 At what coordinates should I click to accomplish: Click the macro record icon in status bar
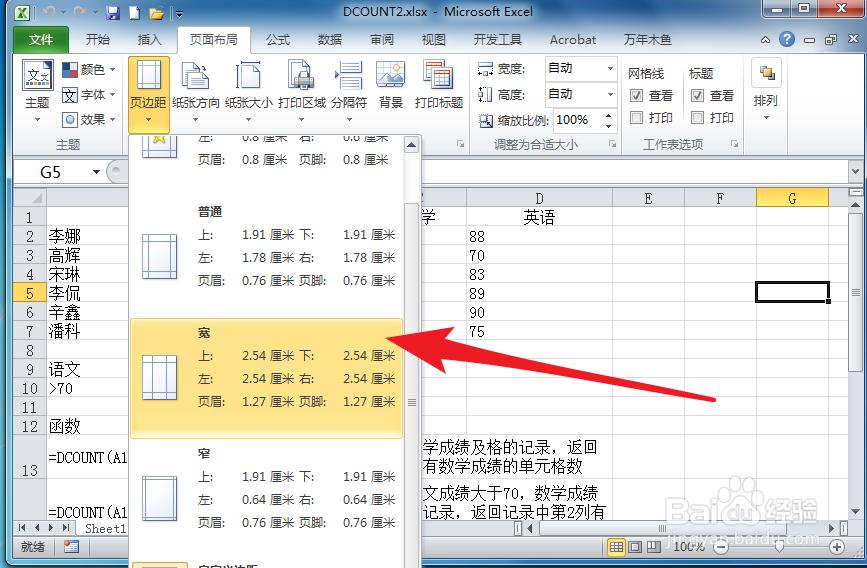71,548
